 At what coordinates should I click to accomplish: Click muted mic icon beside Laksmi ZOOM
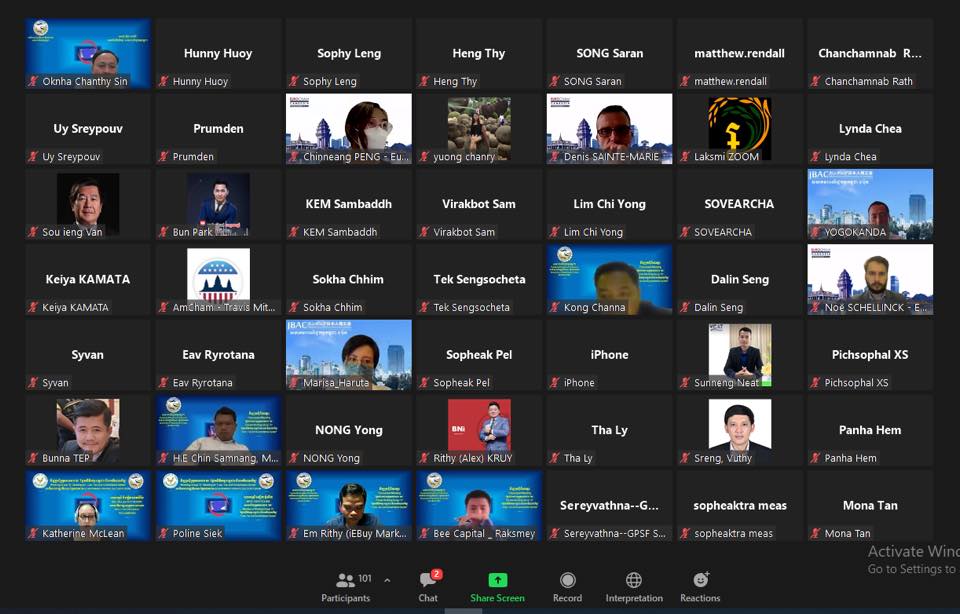click(x=686, y=157)
